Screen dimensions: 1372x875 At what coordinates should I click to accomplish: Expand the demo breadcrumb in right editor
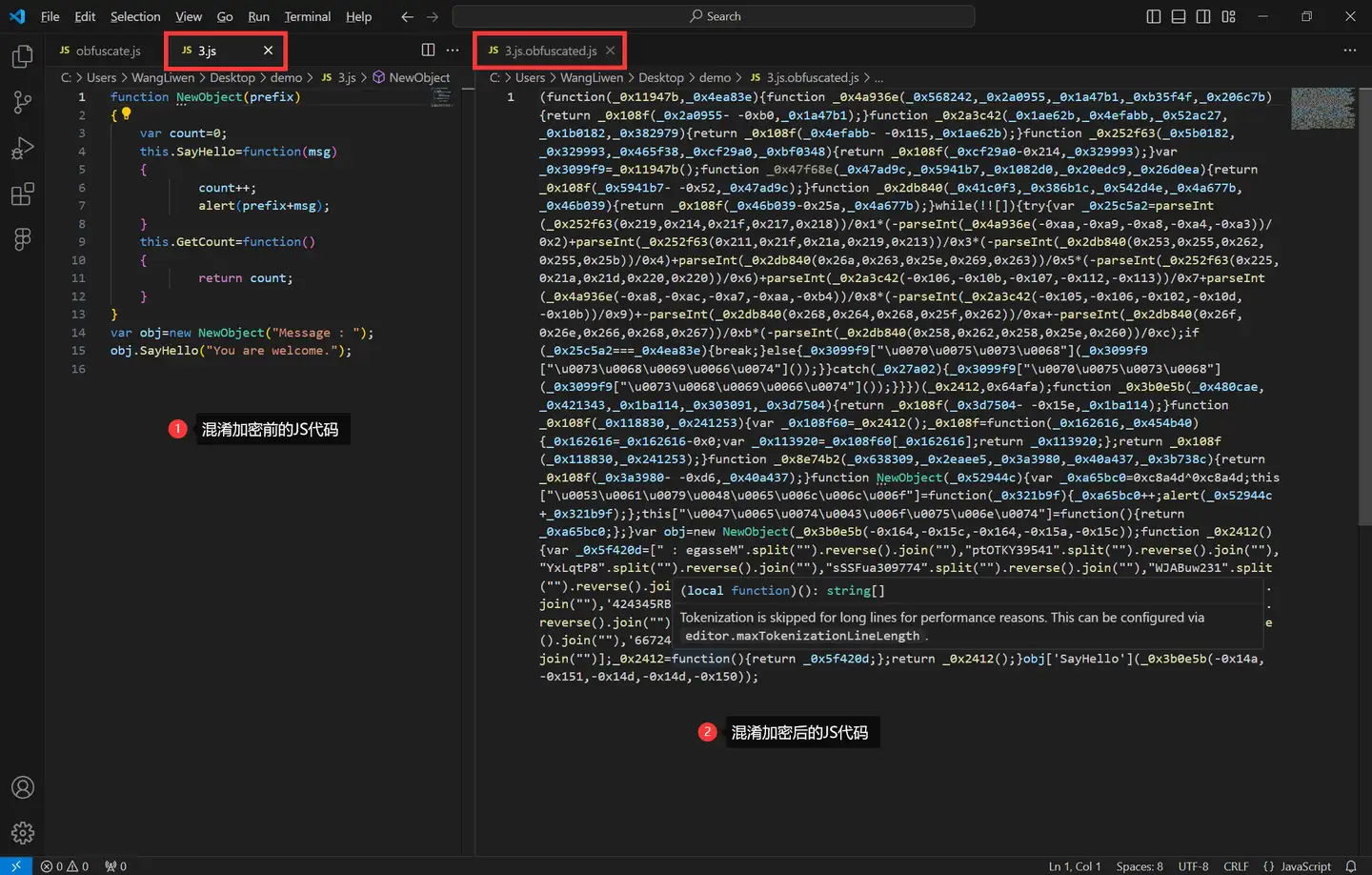coord(715,77)
